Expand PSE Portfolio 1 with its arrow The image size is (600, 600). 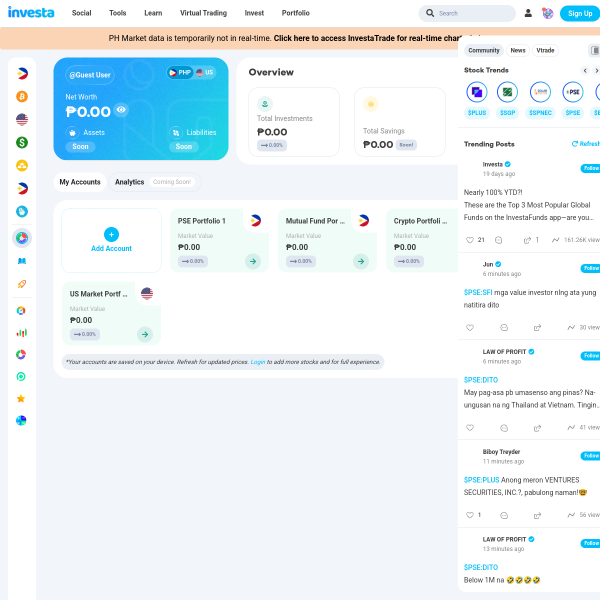tap(253, 261)
